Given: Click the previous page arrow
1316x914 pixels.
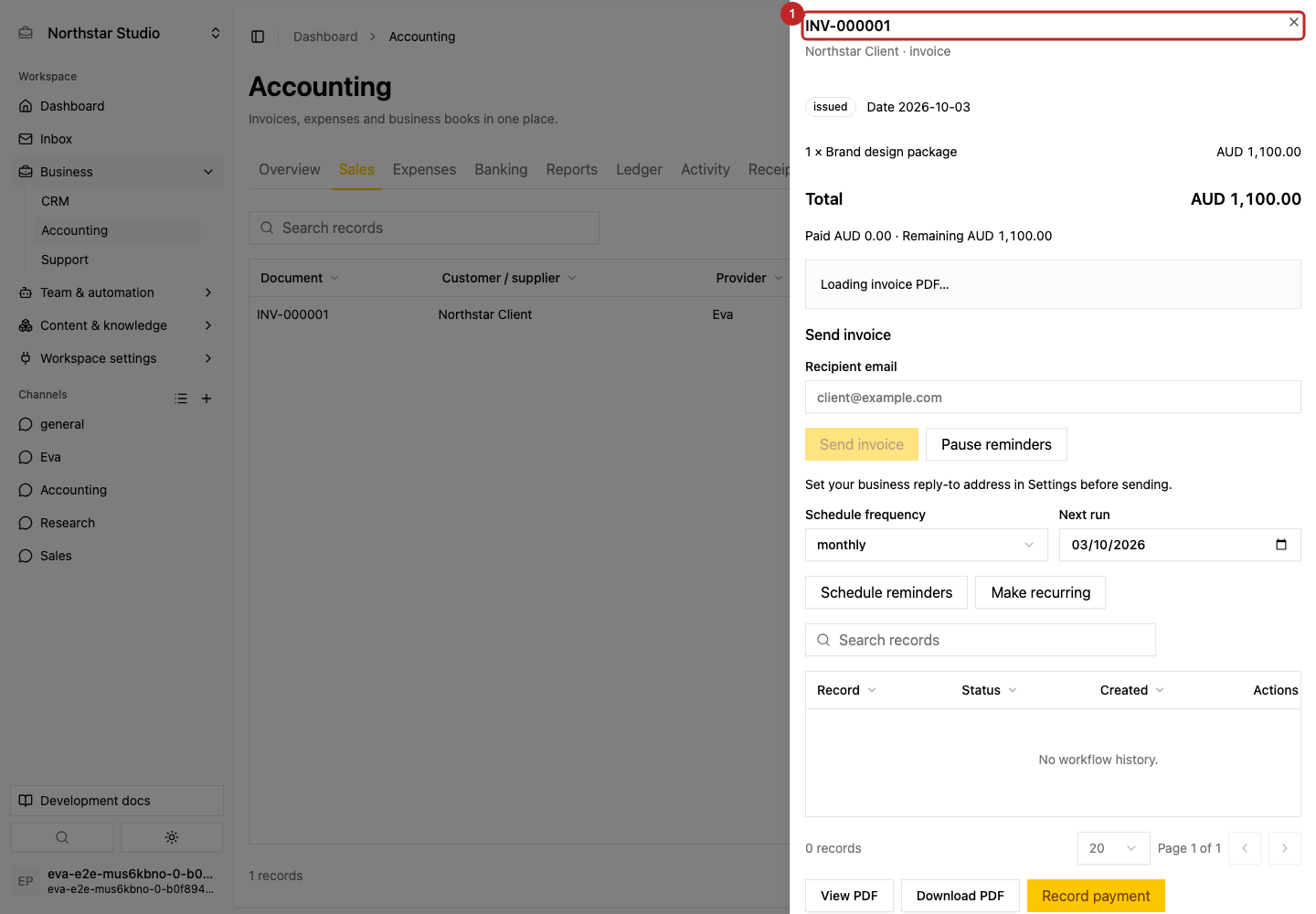Looking at the screenshot, I should point(1245,848).
